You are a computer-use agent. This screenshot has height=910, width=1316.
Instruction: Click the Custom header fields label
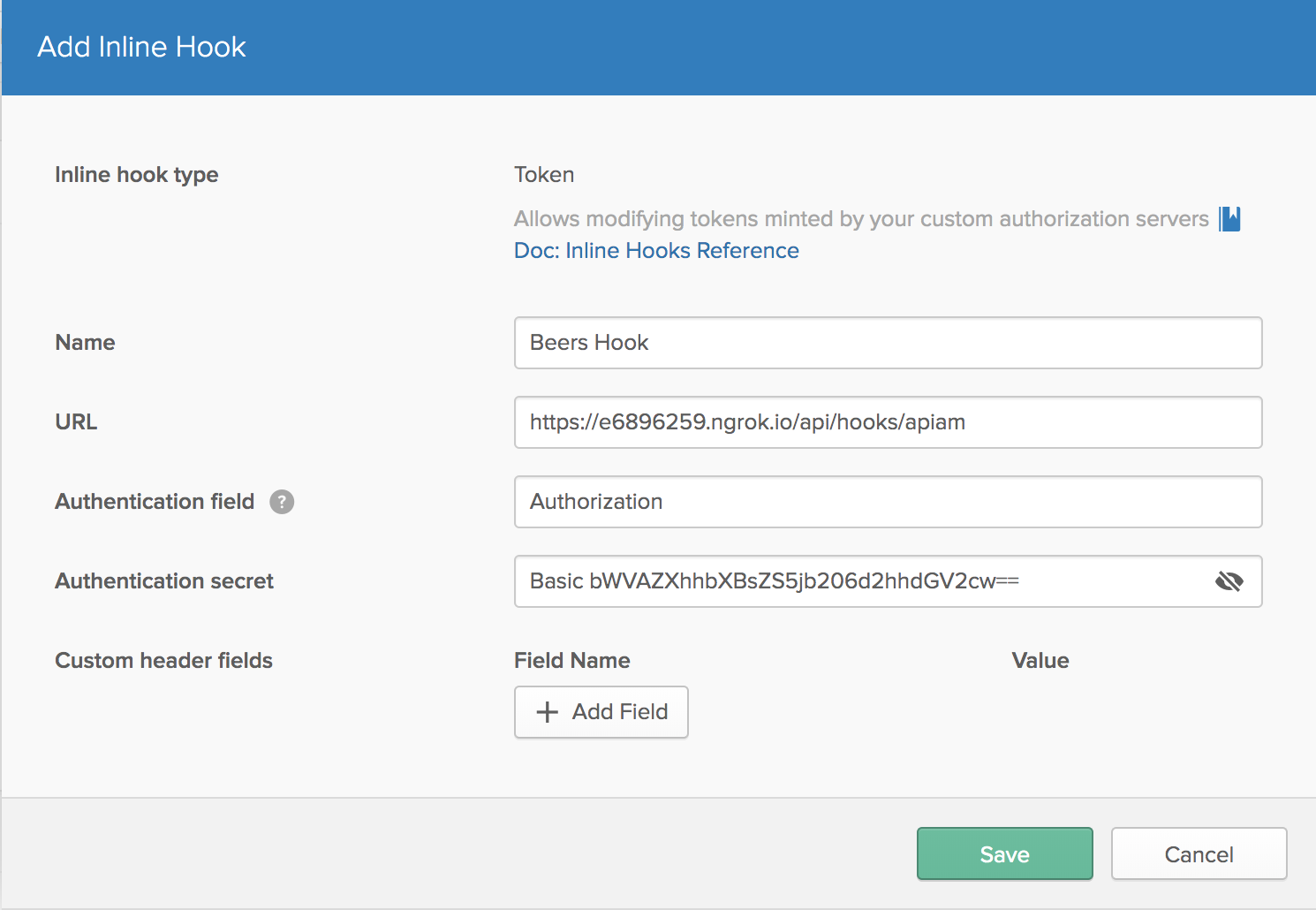pos(163,661)
